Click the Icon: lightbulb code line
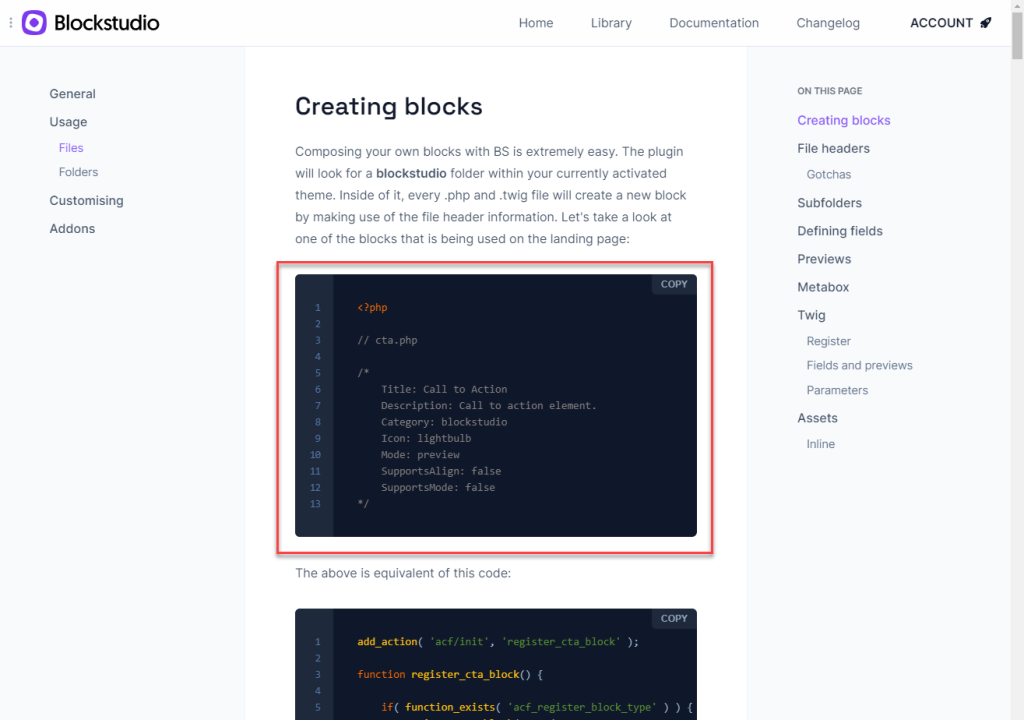1024x720 pixels. coord(426,438)
